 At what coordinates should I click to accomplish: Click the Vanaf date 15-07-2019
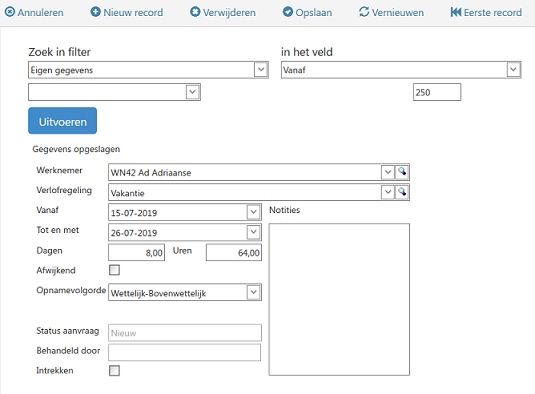(x=134, y=213)
